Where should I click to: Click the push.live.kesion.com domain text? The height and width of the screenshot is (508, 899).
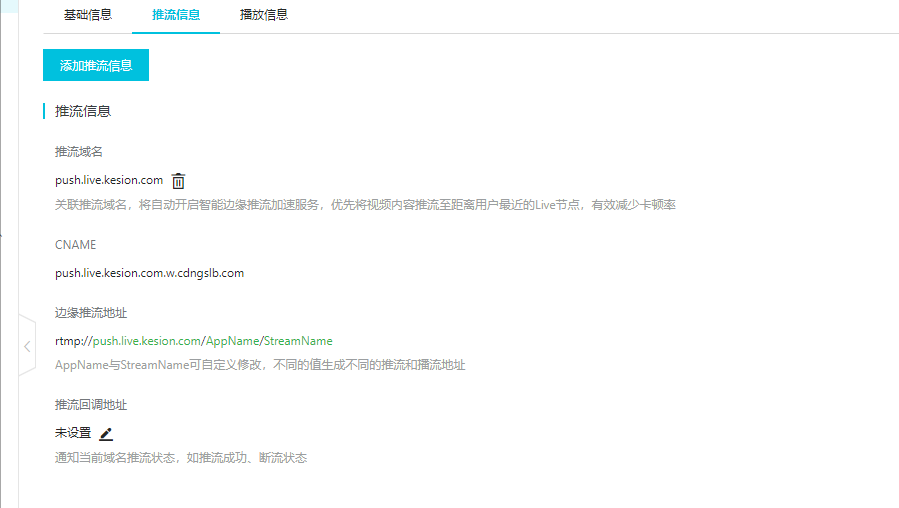(x=109, y=180)
